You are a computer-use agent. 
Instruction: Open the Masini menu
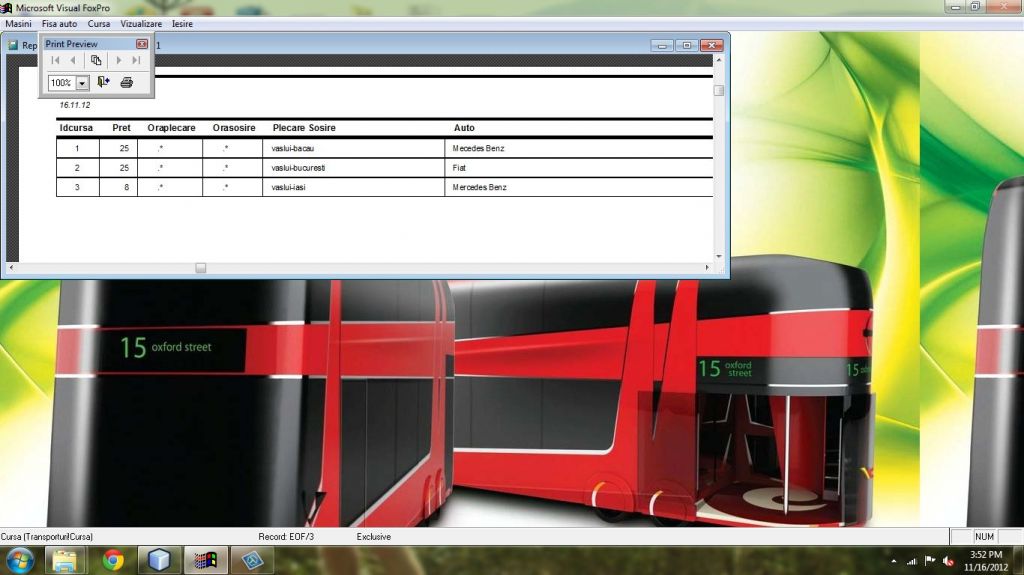tap(18, 23)
